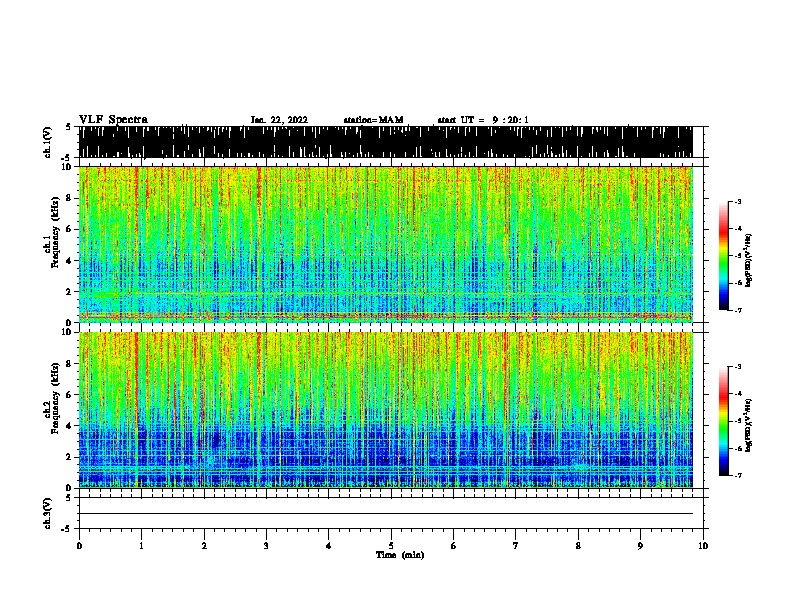The height and width of the screenshot is (612, 792).
Task: Click the ch.2 spectrogram color bar
Action: point(723,421)
